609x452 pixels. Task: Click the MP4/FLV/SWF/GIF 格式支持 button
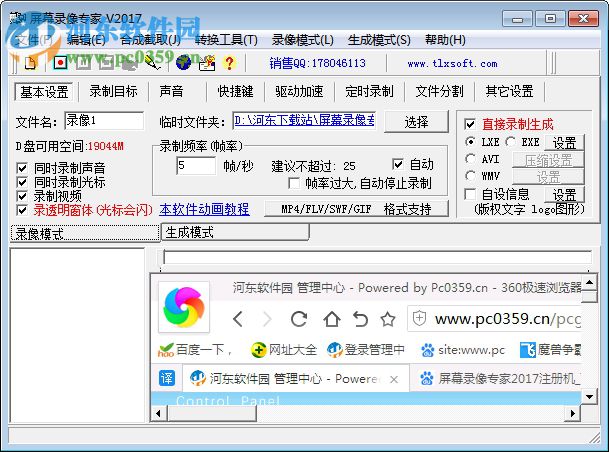[x=357, y=209]
